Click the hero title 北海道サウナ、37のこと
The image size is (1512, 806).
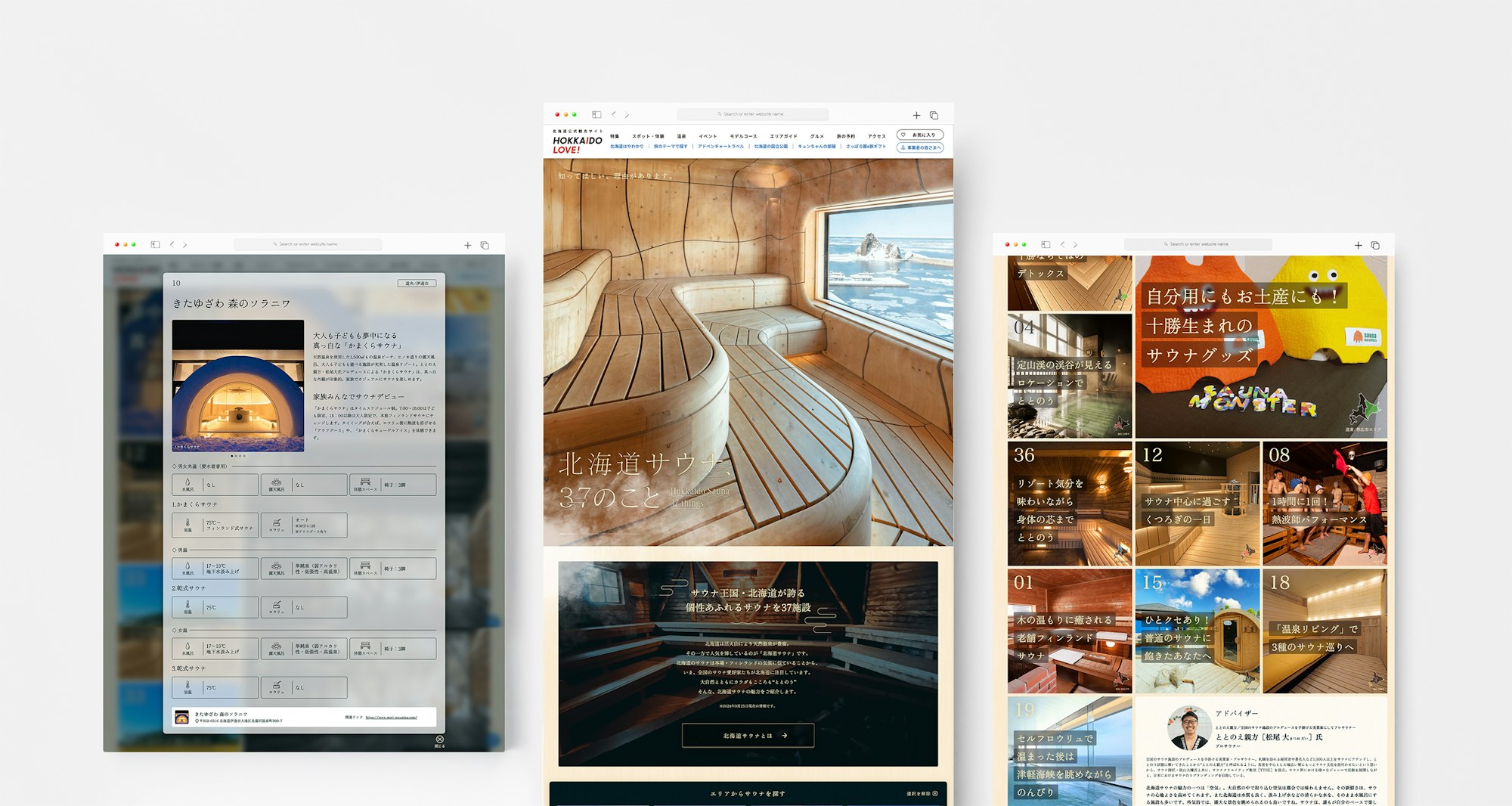[645, 479]
